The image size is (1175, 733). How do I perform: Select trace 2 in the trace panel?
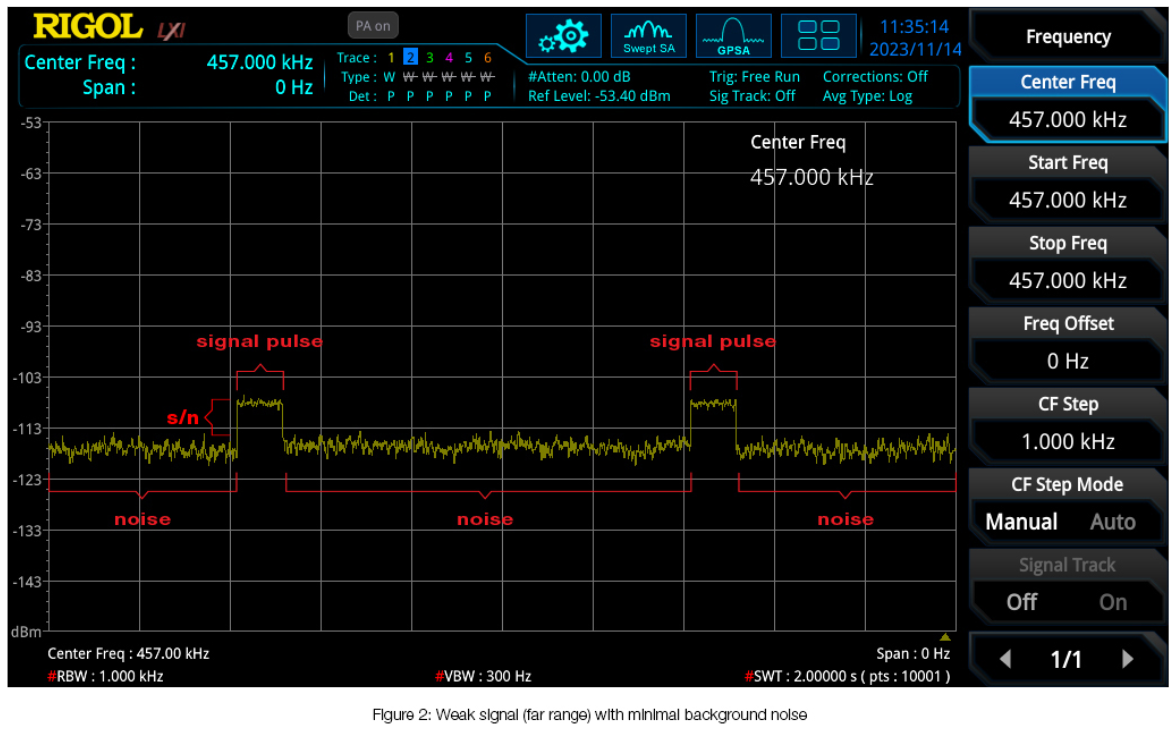click(410, 58)
